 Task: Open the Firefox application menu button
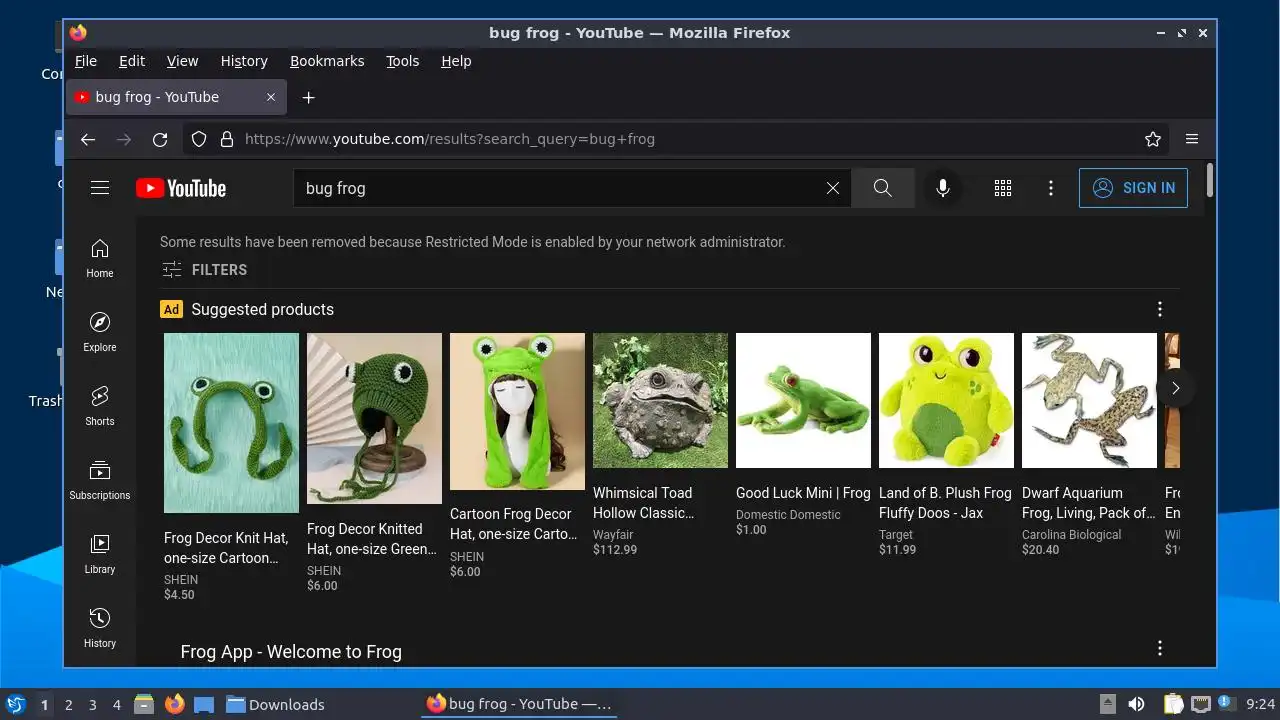coord(1192,139)
